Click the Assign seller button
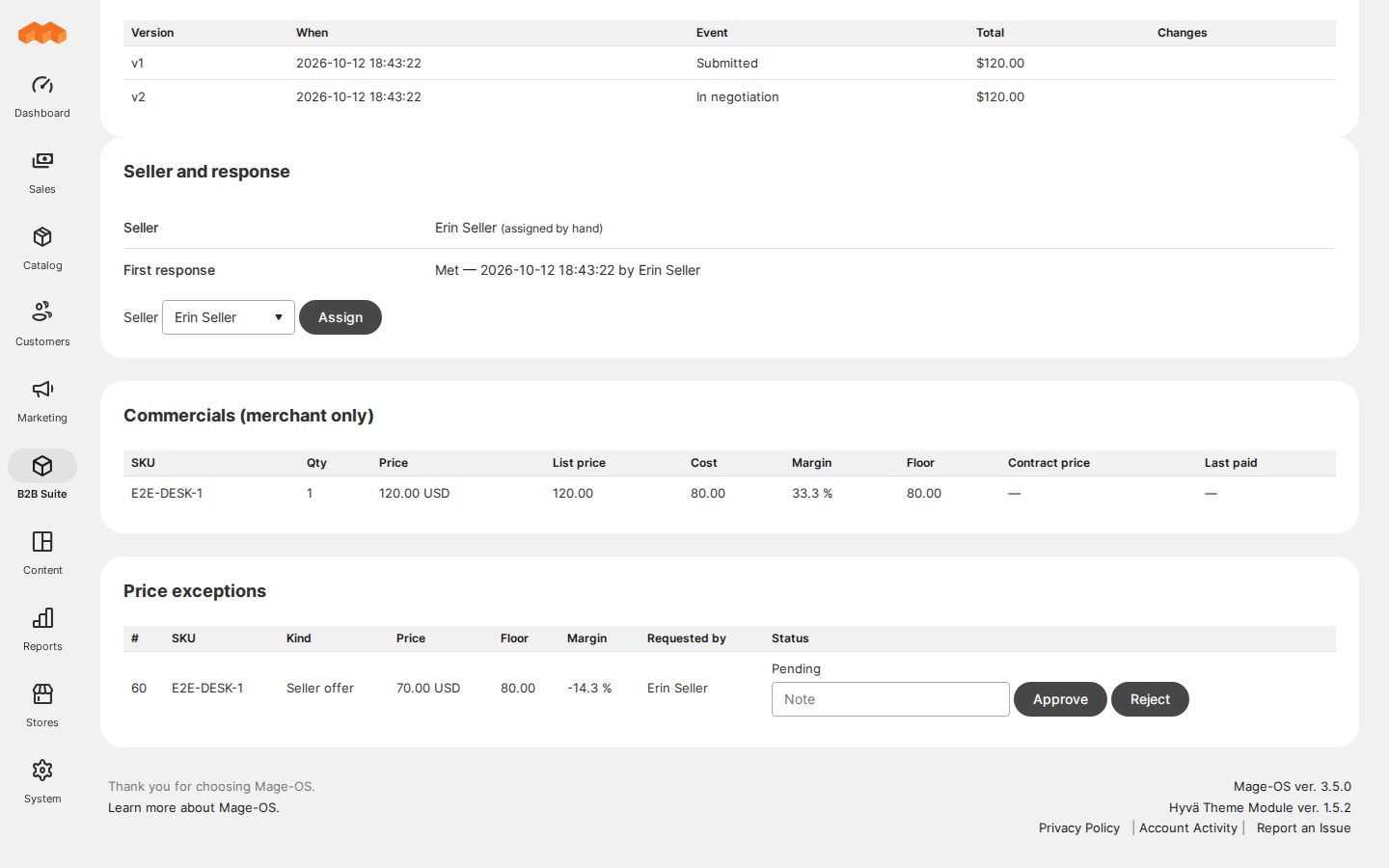 point(340,317)
